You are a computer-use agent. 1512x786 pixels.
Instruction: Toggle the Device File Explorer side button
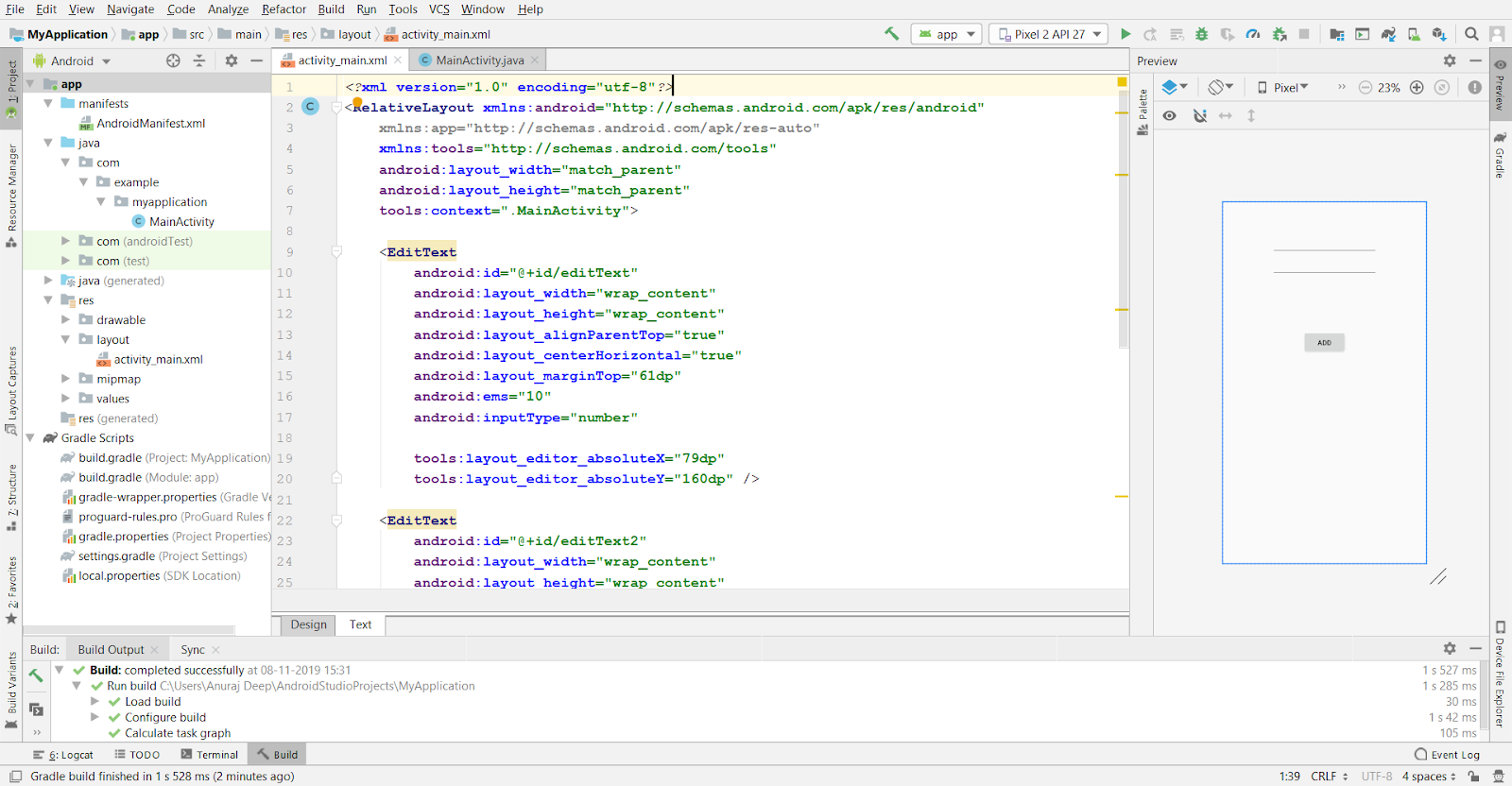click(x=1500, y=674)
